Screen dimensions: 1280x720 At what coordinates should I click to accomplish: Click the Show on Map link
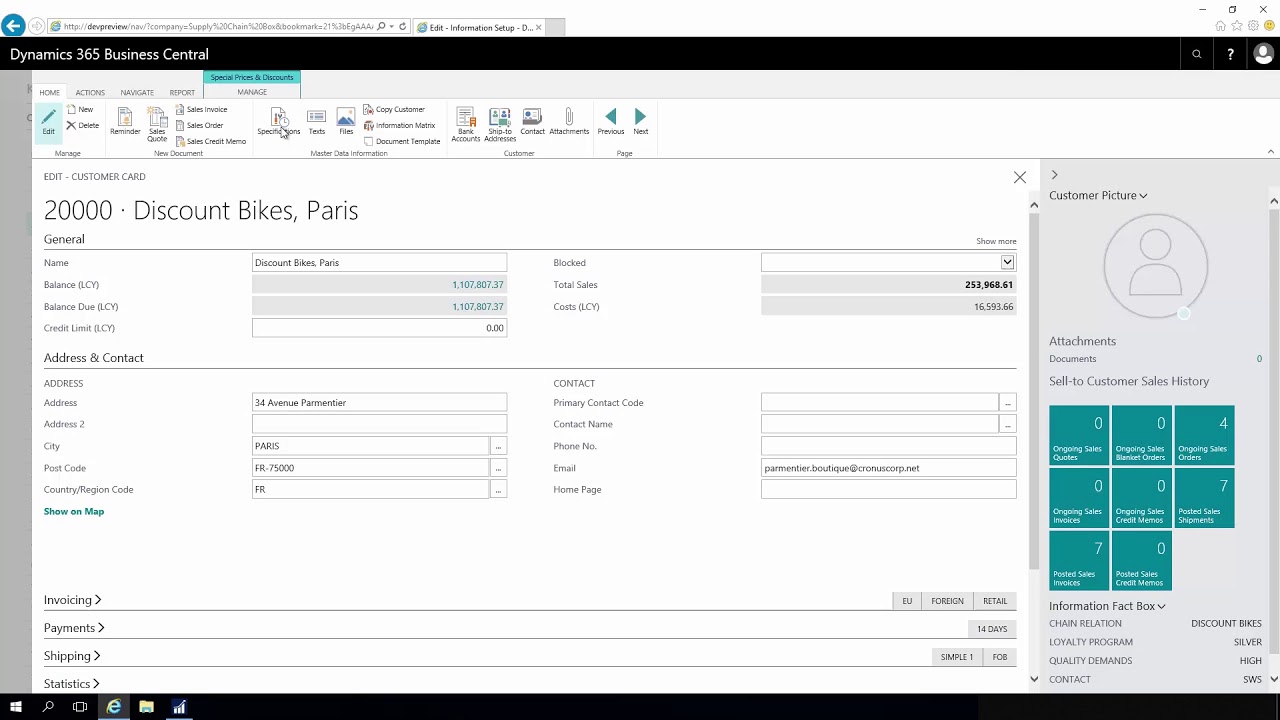74,511
